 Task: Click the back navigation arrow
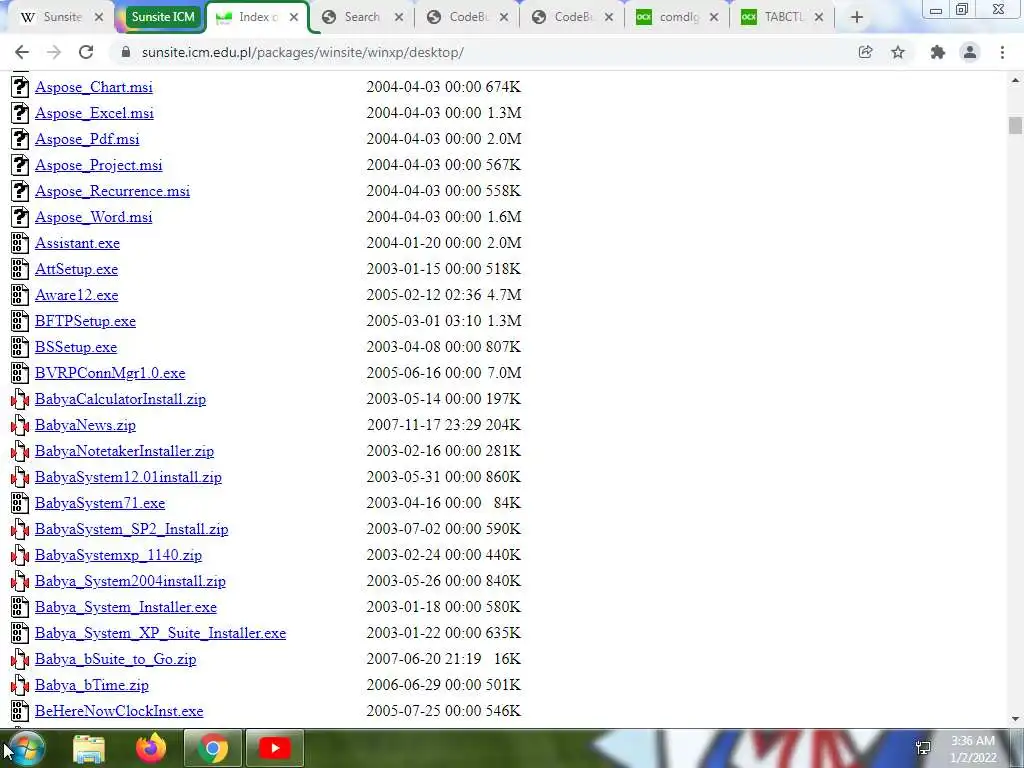click(22, 52)
